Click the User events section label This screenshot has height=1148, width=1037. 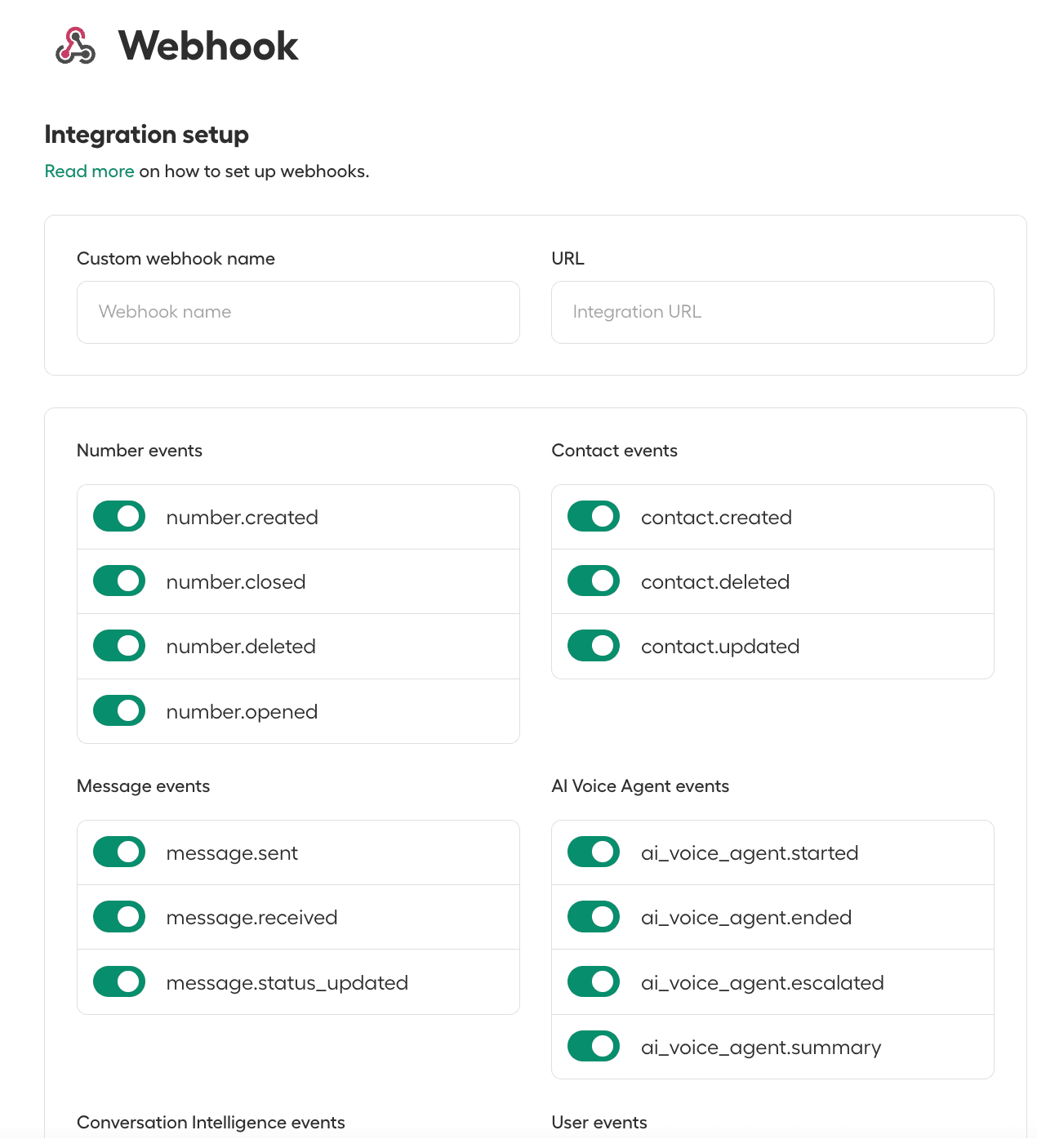click(599, 1123)
